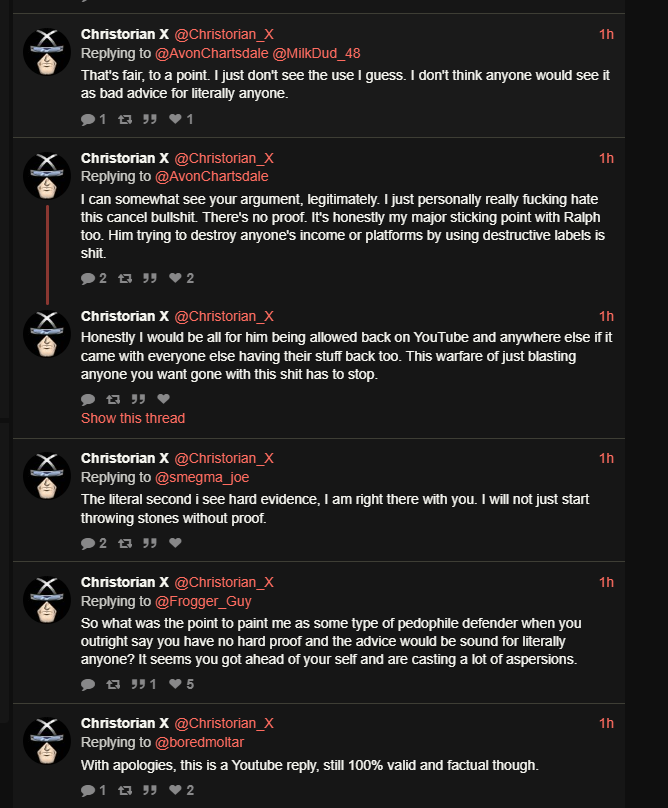Image resolution: width=668 pixels, height=808 pixels.
Task: Click the @AvonChartsdale mention in second post
Action: (211, 176)
